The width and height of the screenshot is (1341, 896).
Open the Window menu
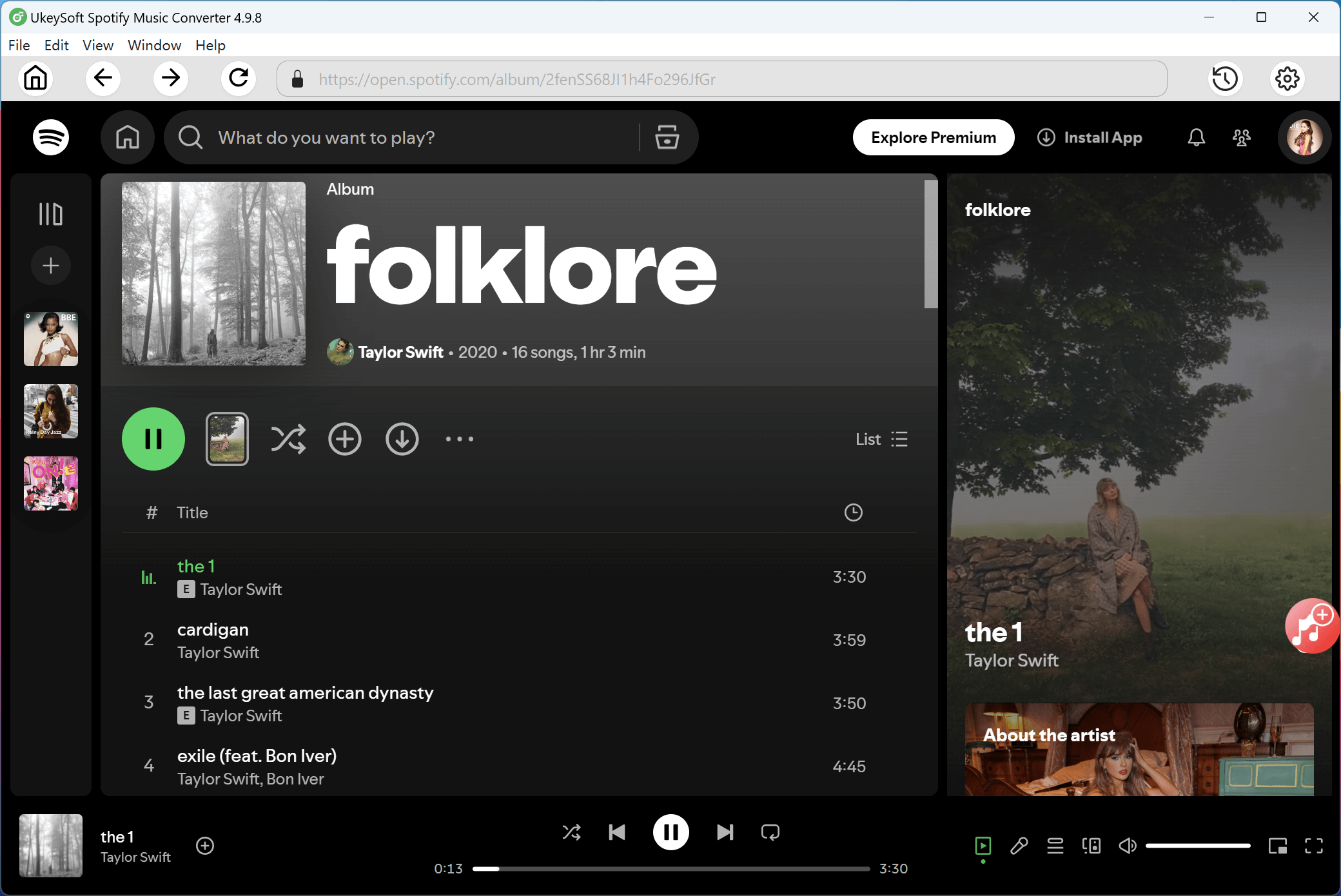(x=154, y=45)
